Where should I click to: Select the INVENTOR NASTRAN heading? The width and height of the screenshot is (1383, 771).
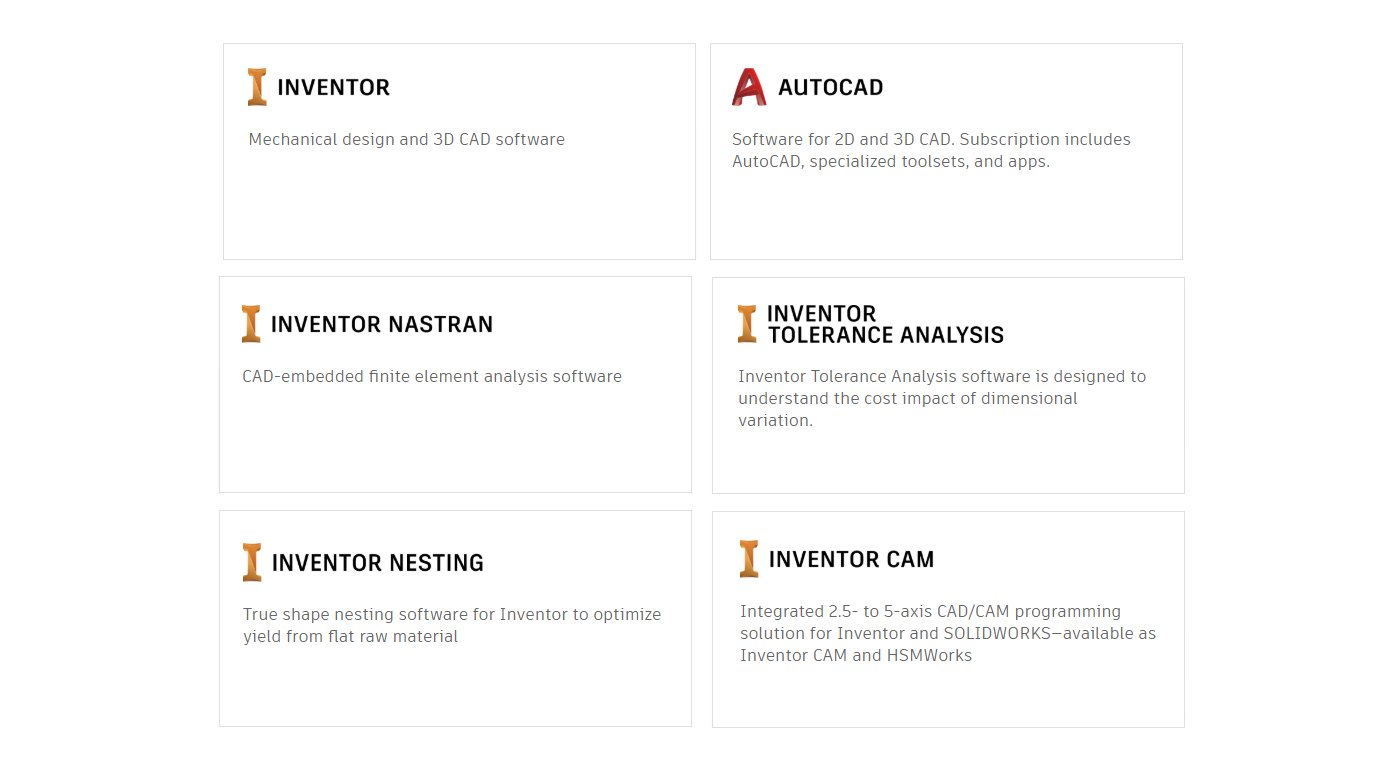pyautogui.click(x=381, y=325)
